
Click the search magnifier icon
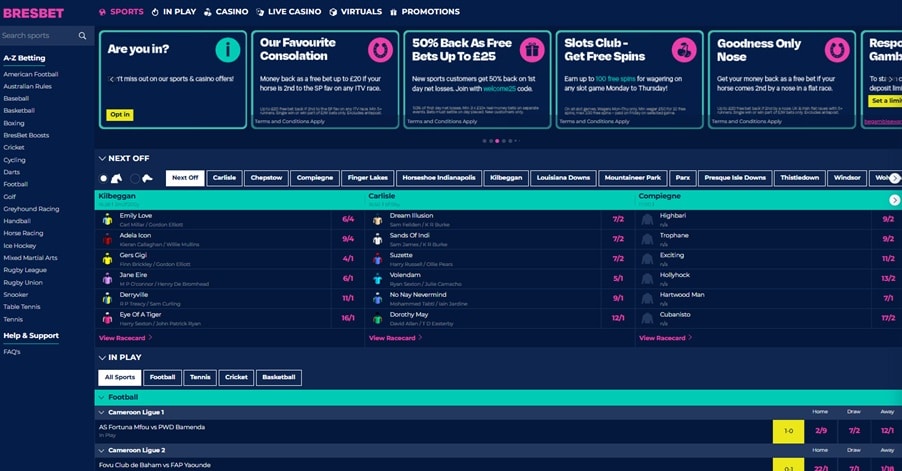pyautogui.click(x=82, y=36)
